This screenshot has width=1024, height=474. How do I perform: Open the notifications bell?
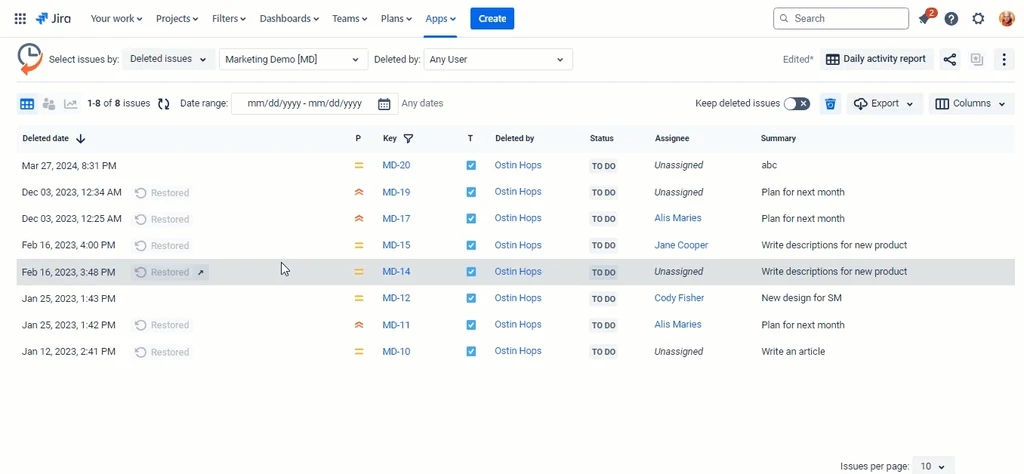tap(924, 18)
